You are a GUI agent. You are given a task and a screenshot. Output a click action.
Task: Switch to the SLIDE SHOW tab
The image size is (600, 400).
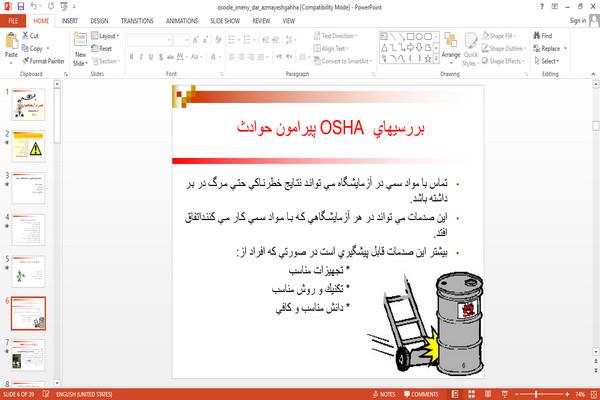coord(225,21)
